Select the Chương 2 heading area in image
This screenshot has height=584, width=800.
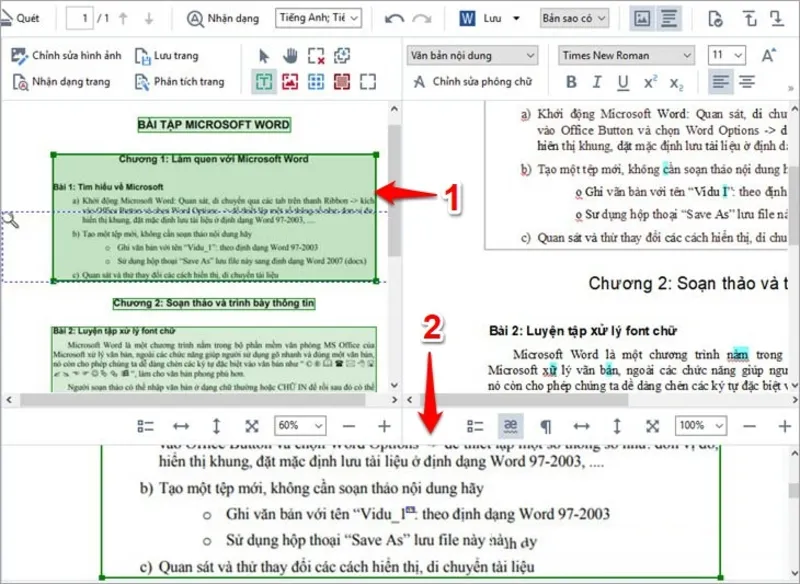point(214,303)
